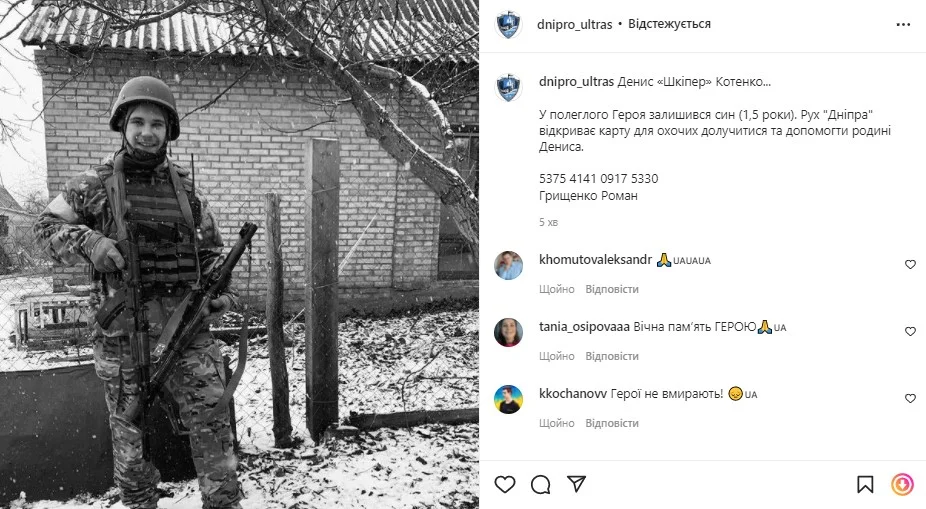Click the black-and-white soldier photo
Viewport: 926px width, 509px height.
pos(239,254)
